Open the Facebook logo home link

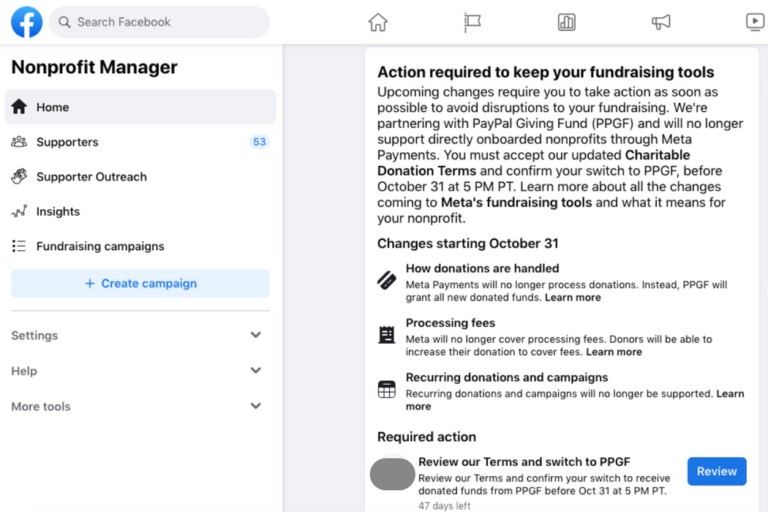26,22
